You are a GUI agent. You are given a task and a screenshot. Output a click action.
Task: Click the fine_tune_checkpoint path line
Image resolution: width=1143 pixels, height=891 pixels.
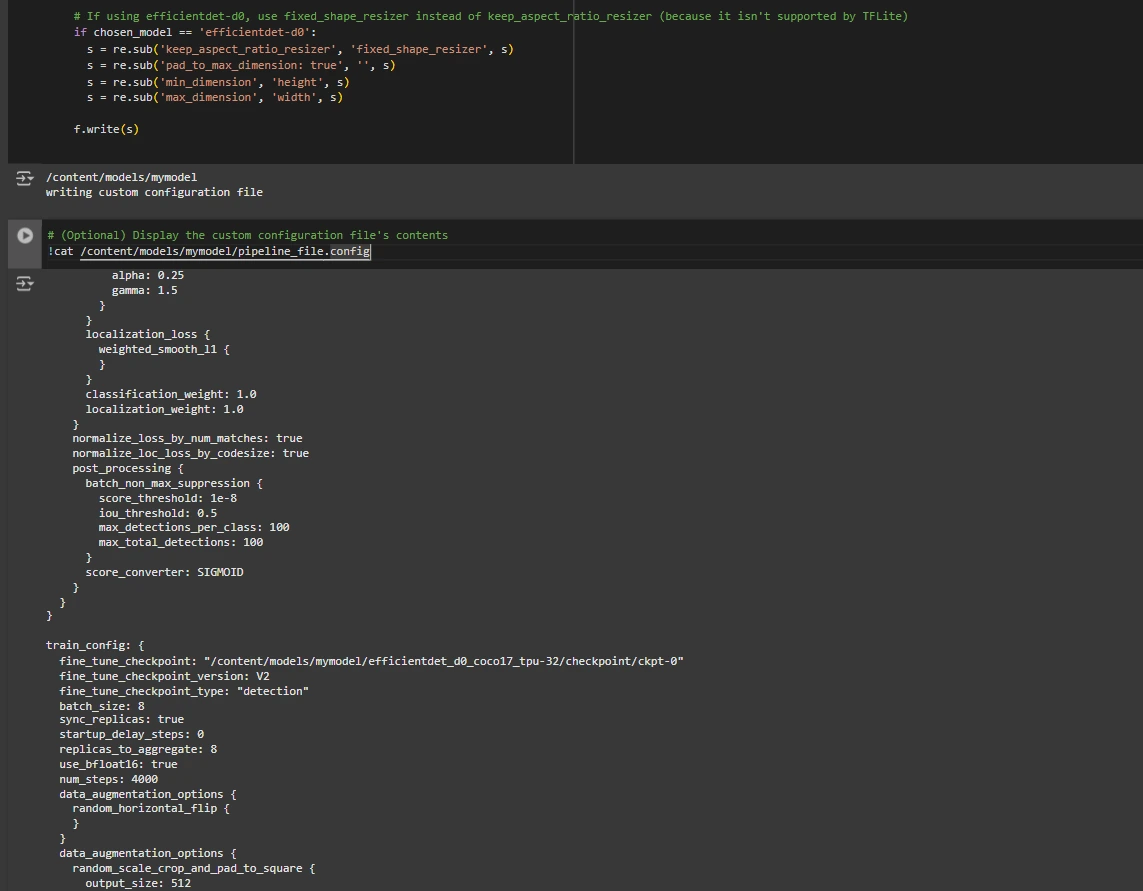tap(371, 661)
